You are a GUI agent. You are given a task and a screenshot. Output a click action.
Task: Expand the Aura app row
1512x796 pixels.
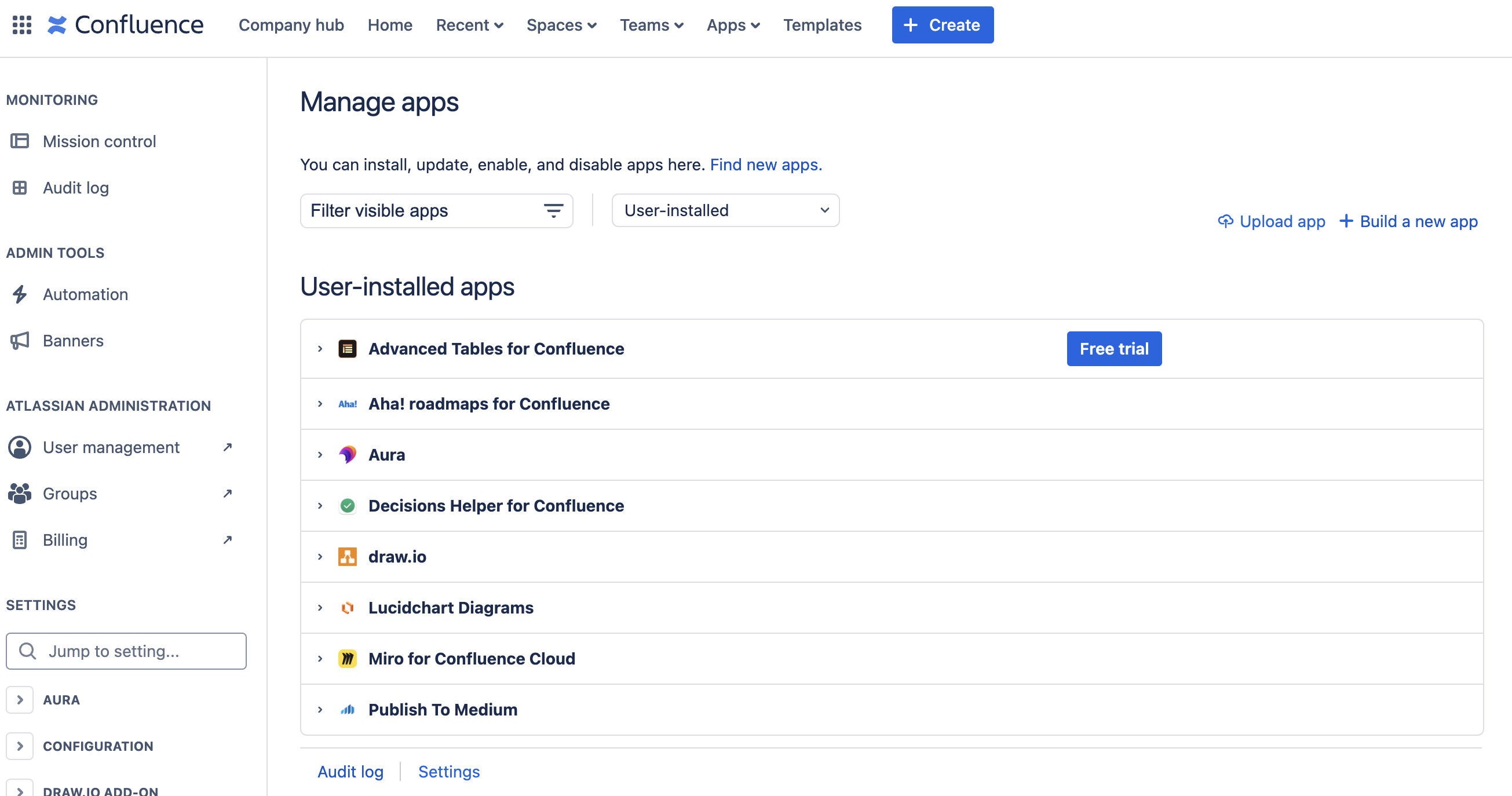click(320, 455)
